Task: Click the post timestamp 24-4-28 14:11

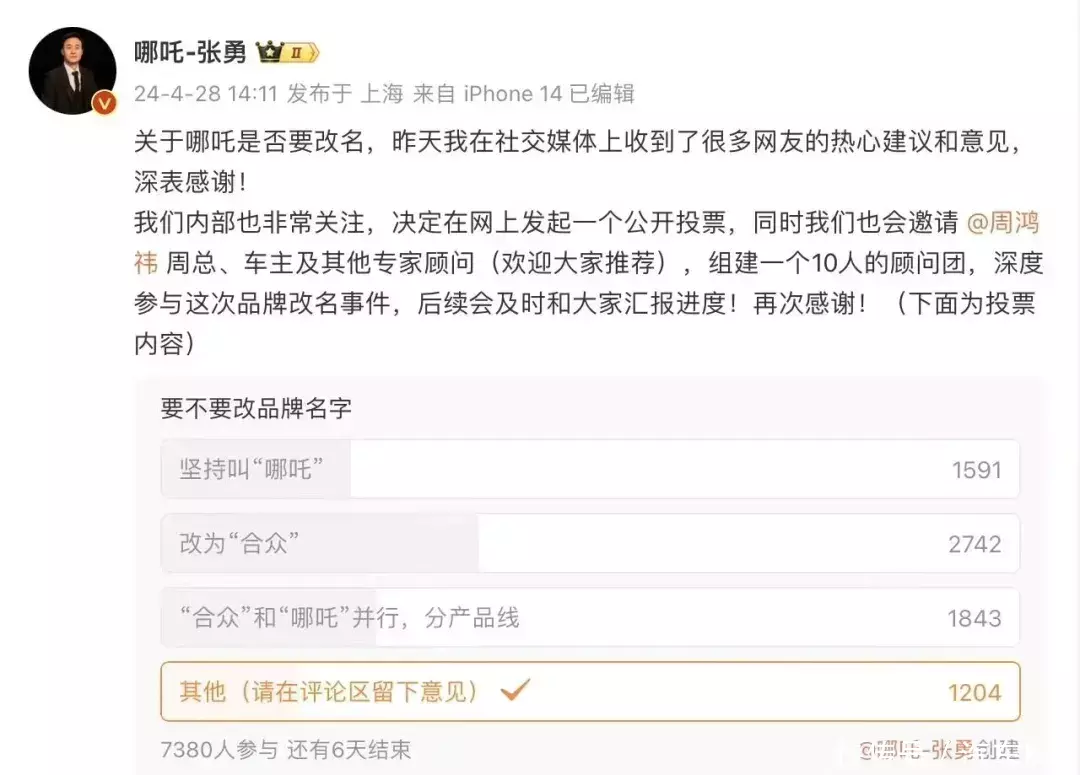Action: 205,94
